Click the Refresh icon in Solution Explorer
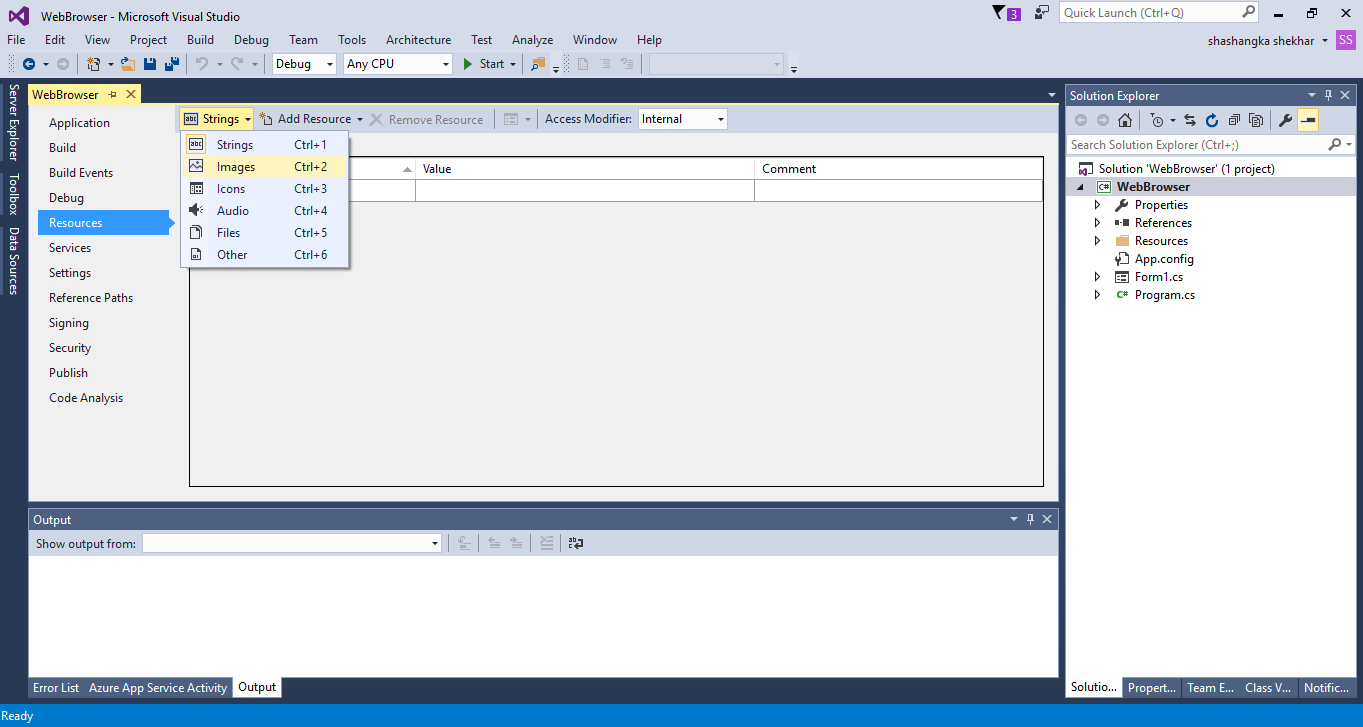Viewport: 1363px width, 727px height. pyautogui.click(x=1212, y=120)
